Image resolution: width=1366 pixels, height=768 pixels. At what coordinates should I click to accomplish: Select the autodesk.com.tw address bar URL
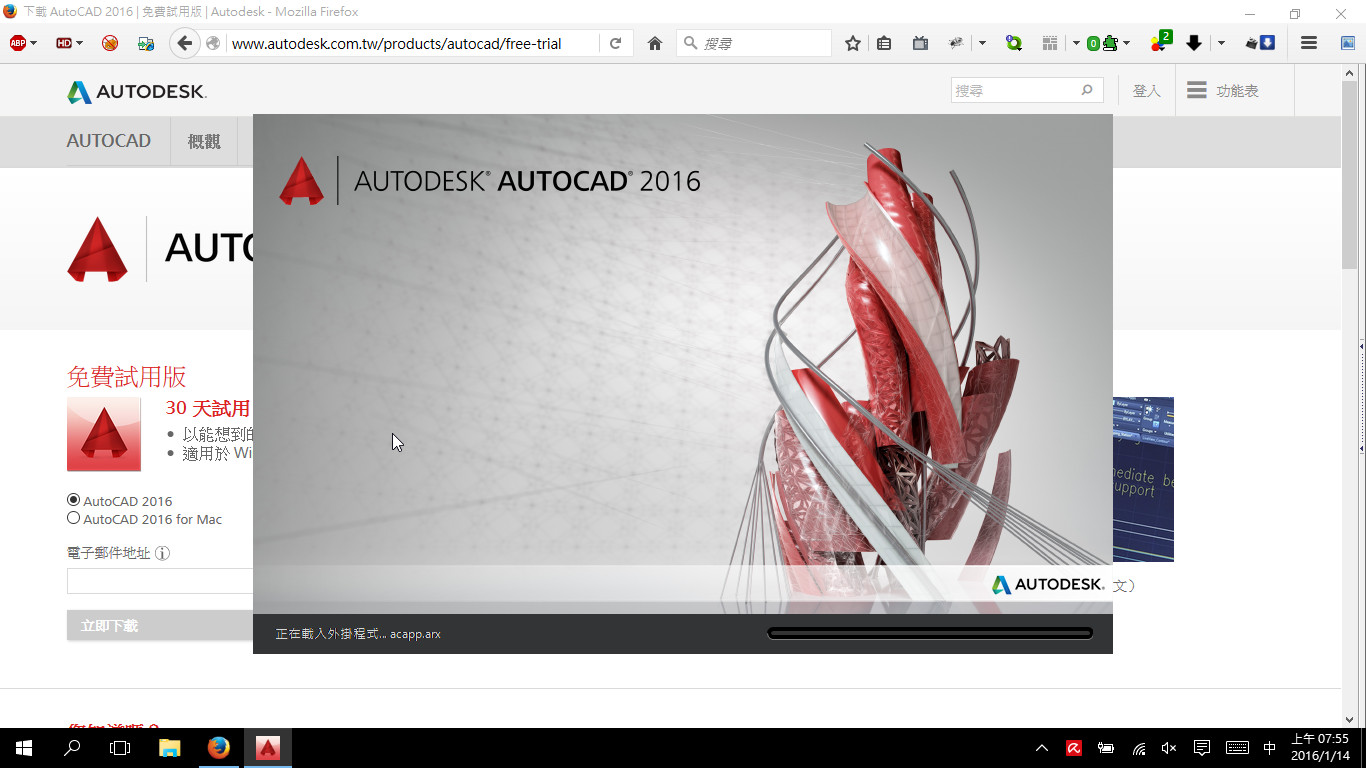(x=397, y=43)
